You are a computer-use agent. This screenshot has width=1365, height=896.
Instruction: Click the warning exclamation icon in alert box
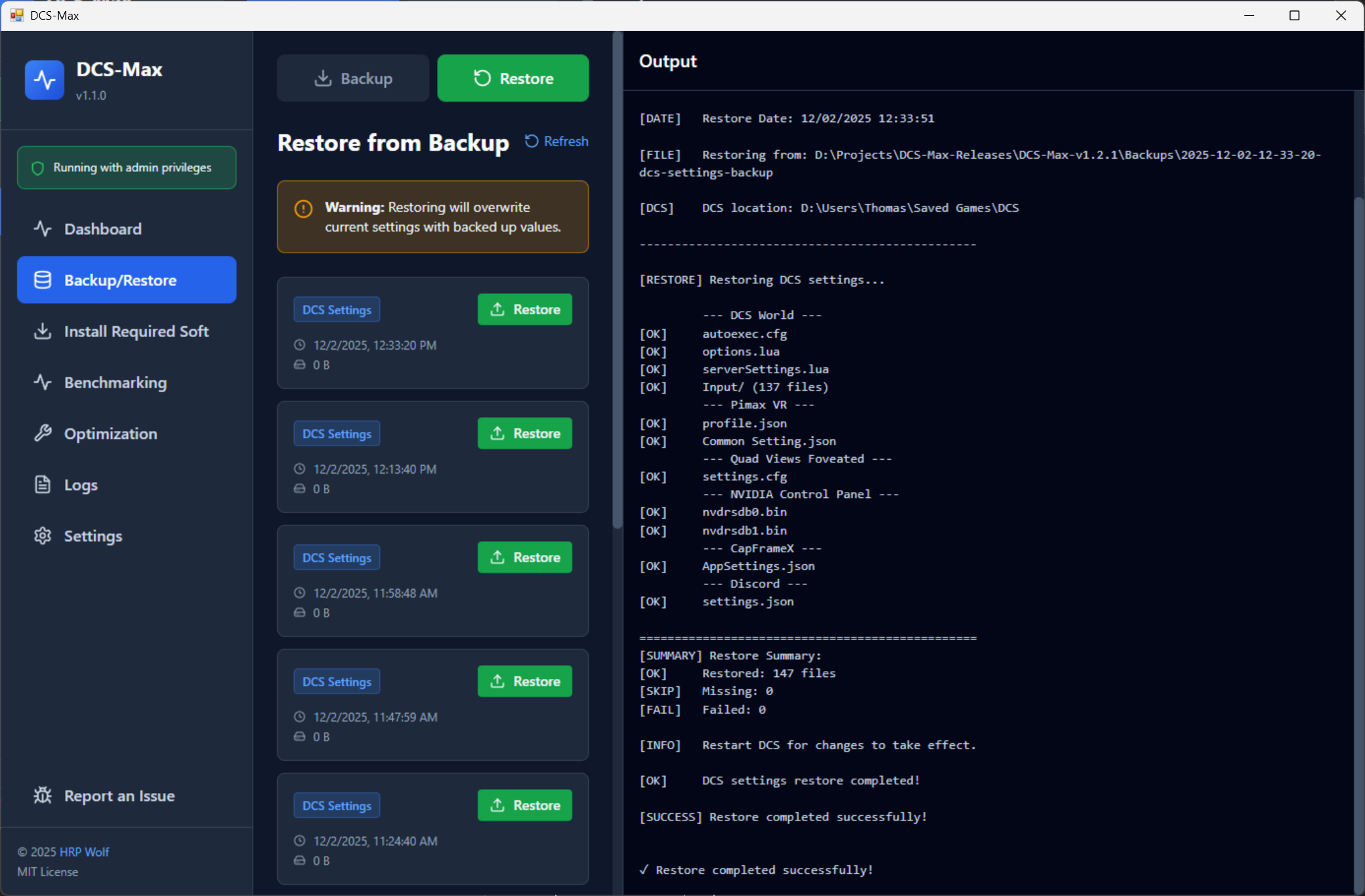303,209
